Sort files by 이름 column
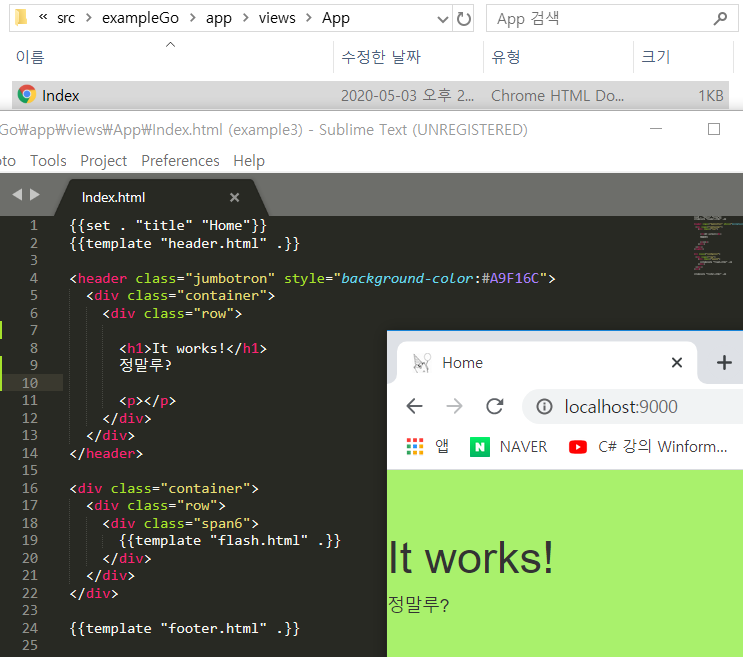Viewport: 743px width, 657px height. tap(30, 57)
